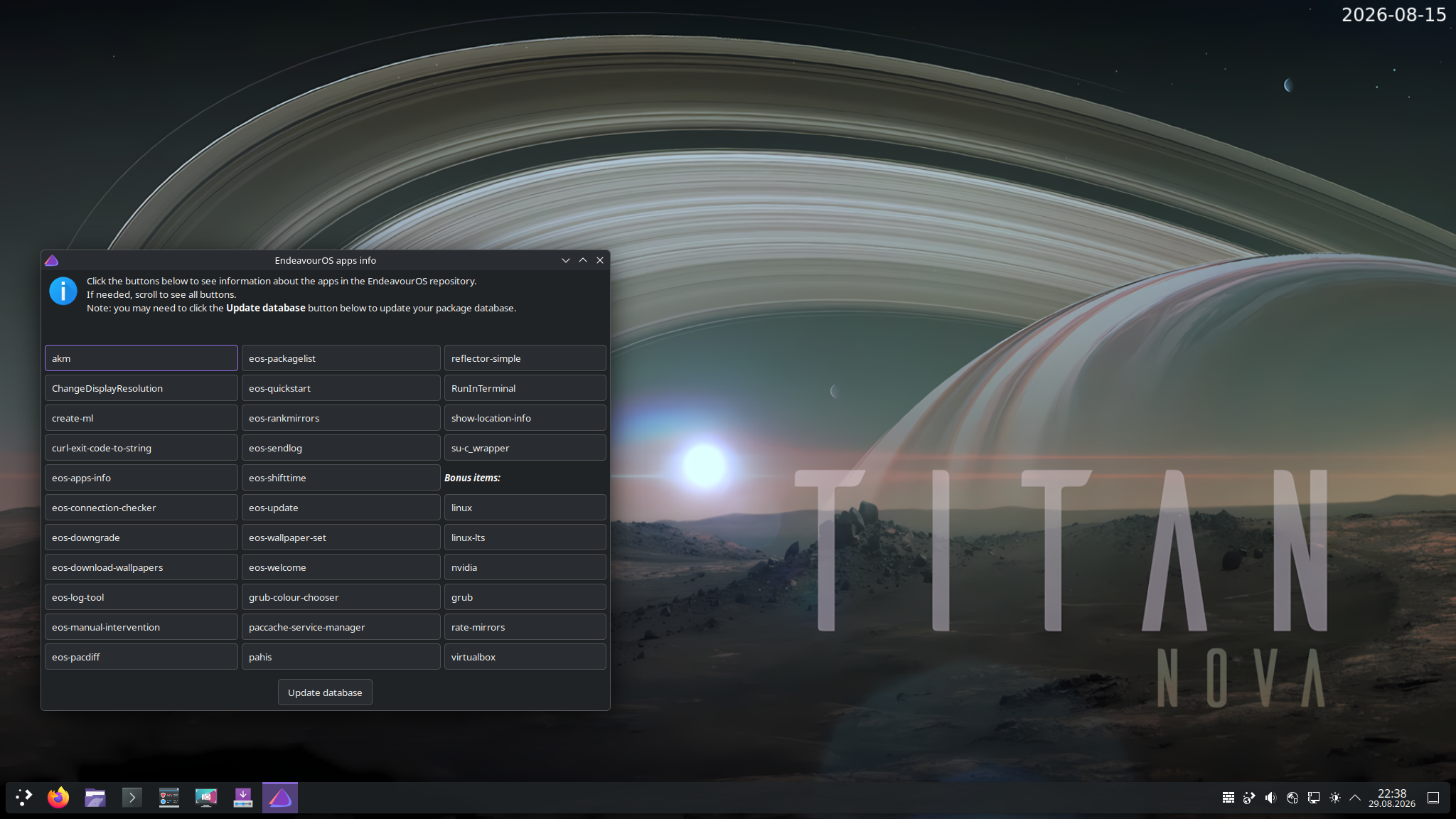
Task: Open the eos-apps-info entry
Action: (141, 478)
